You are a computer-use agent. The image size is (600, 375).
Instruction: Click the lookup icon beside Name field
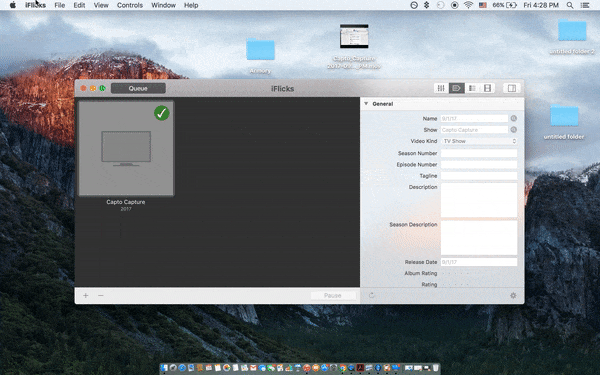click(514, 119)
